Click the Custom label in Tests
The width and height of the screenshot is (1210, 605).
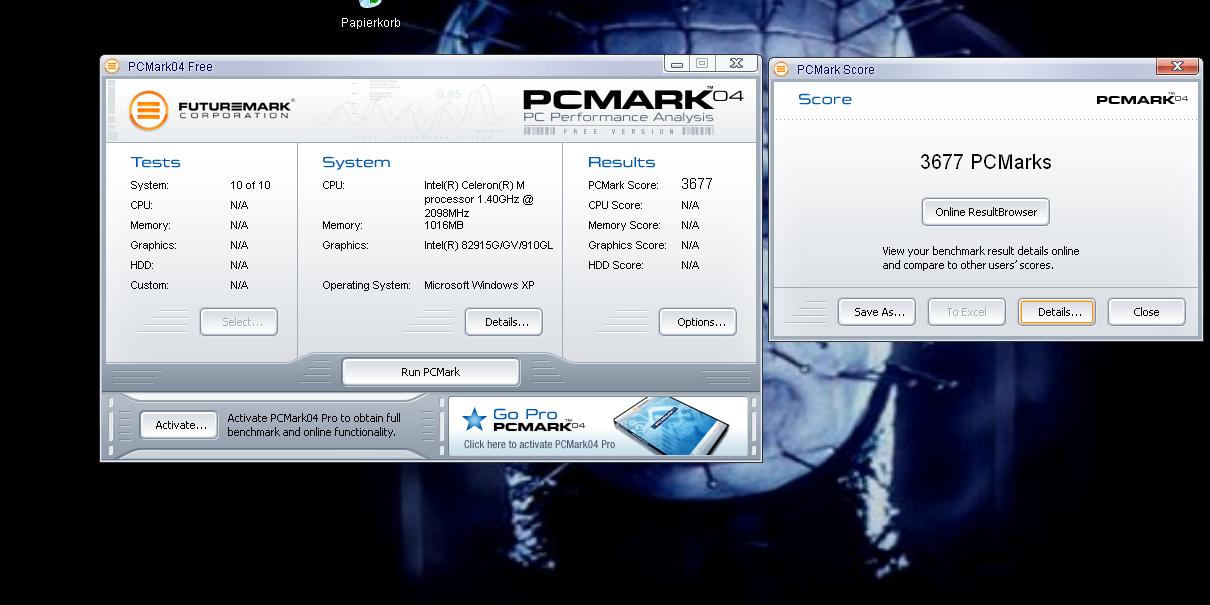[149, 285]
